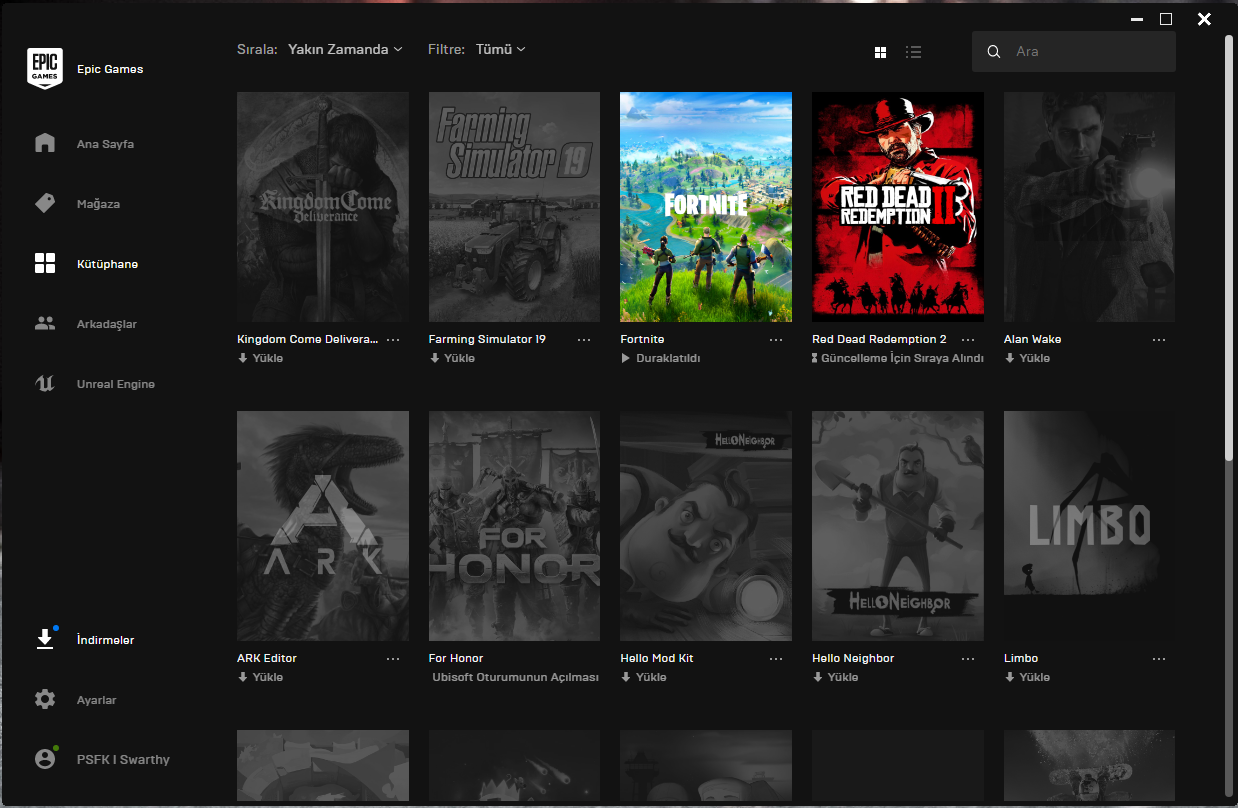
Task: Select the Hello Mod Kit cover
Action: pyautogui.click(x=706, y=526)
